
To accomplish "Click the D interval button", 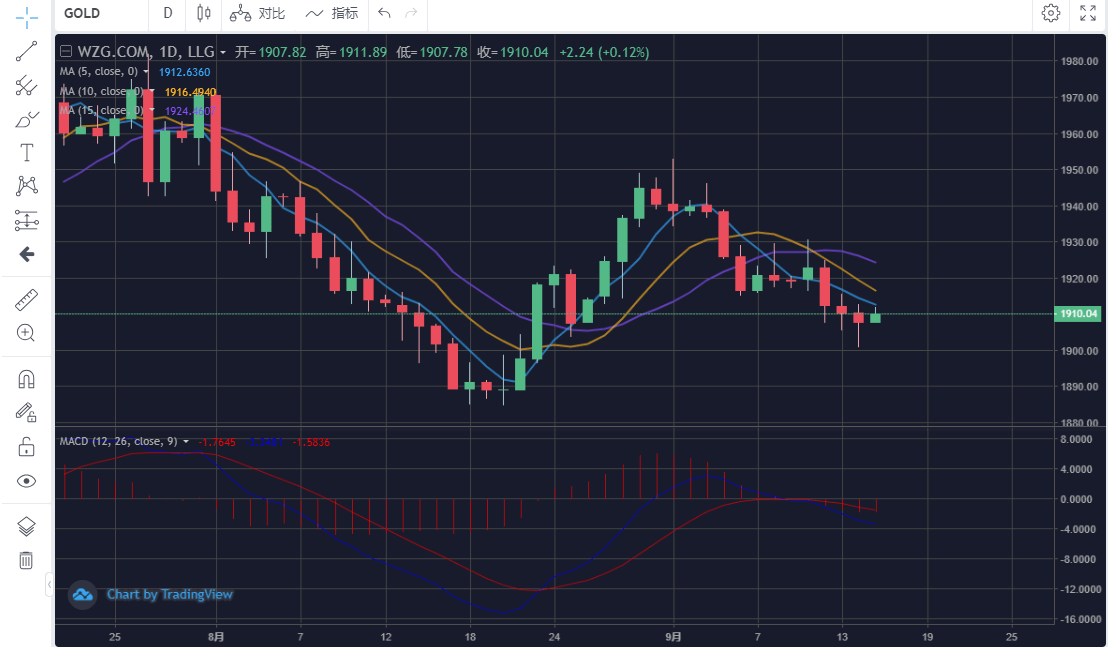I will click(x=168, y=13).
